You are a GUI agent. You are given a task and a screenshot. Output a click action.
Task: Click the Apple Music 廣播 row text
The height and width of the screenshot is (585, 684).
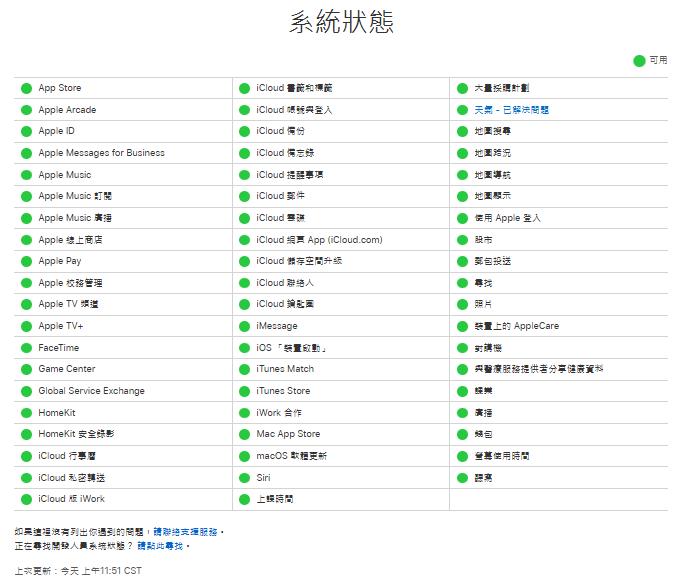coord(75,218)
